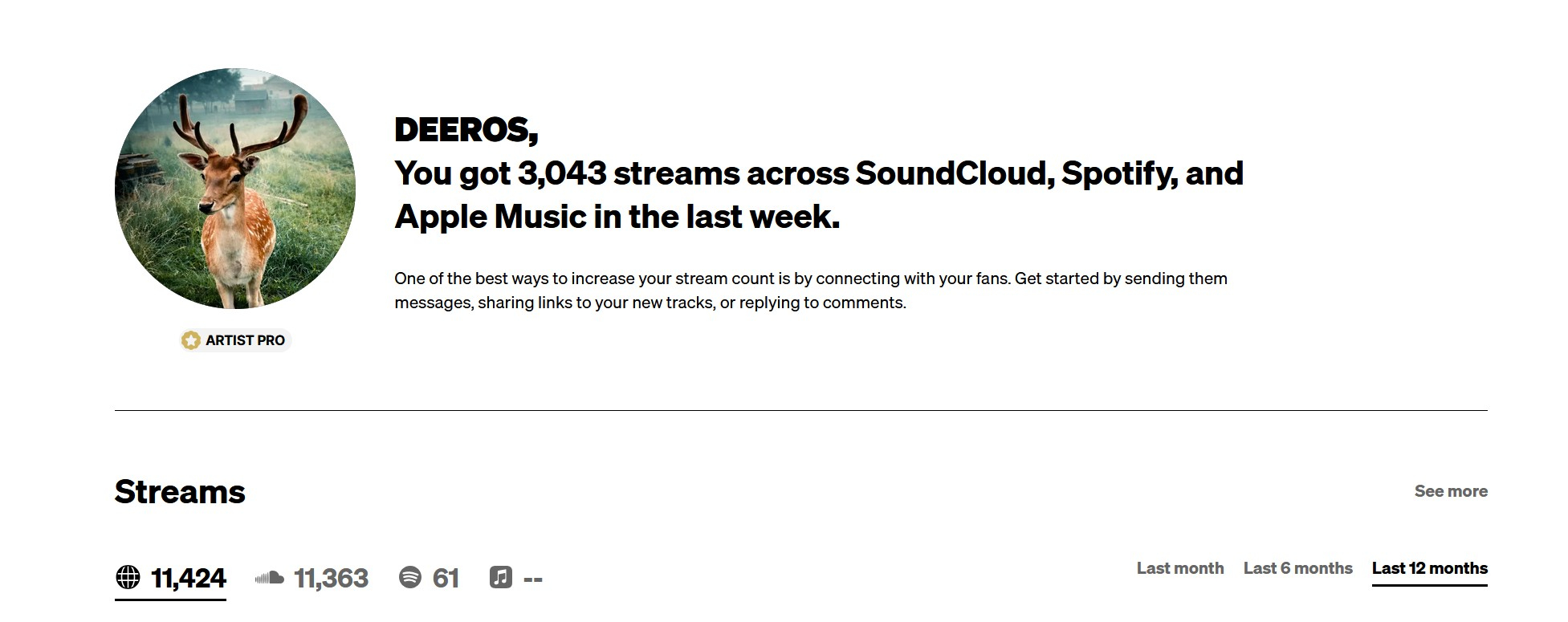Switch to Last month range

pos(1179,568)
